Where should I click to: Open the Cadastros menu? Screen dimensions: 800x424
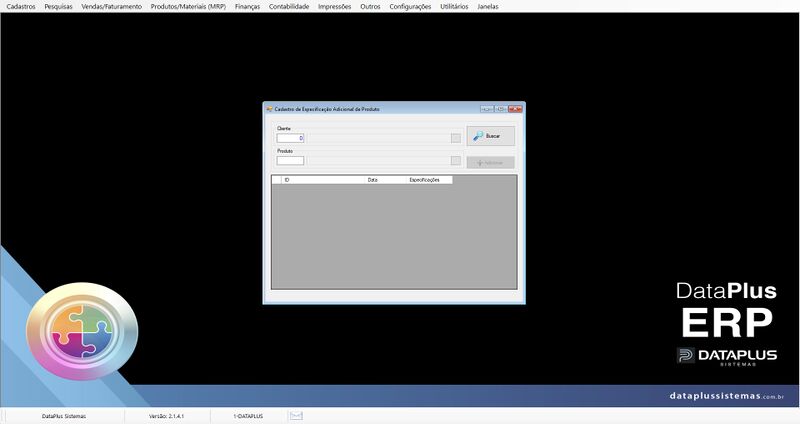tap(21, 7)
